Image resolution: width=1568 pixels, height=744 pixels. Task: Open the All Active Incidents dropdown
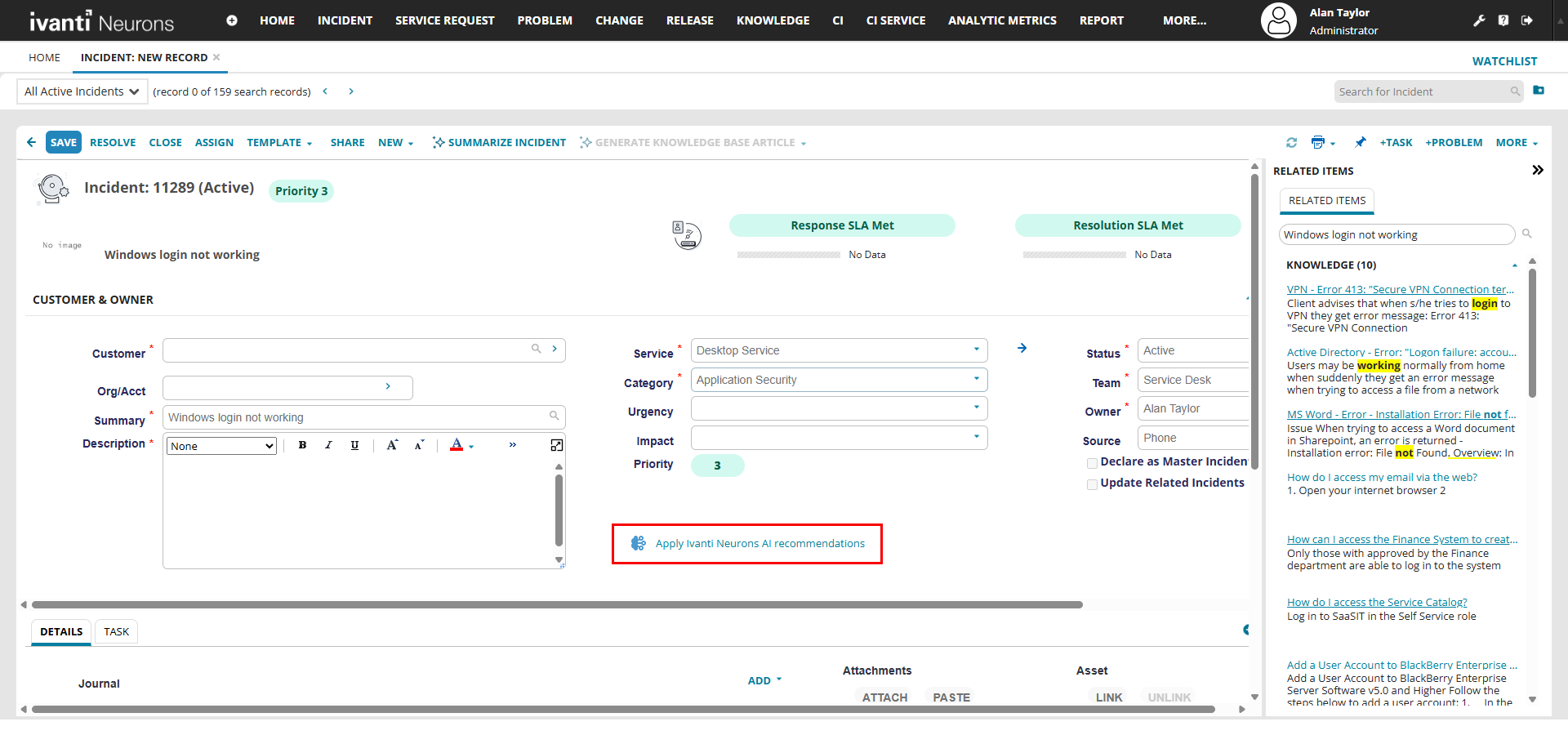82,91
